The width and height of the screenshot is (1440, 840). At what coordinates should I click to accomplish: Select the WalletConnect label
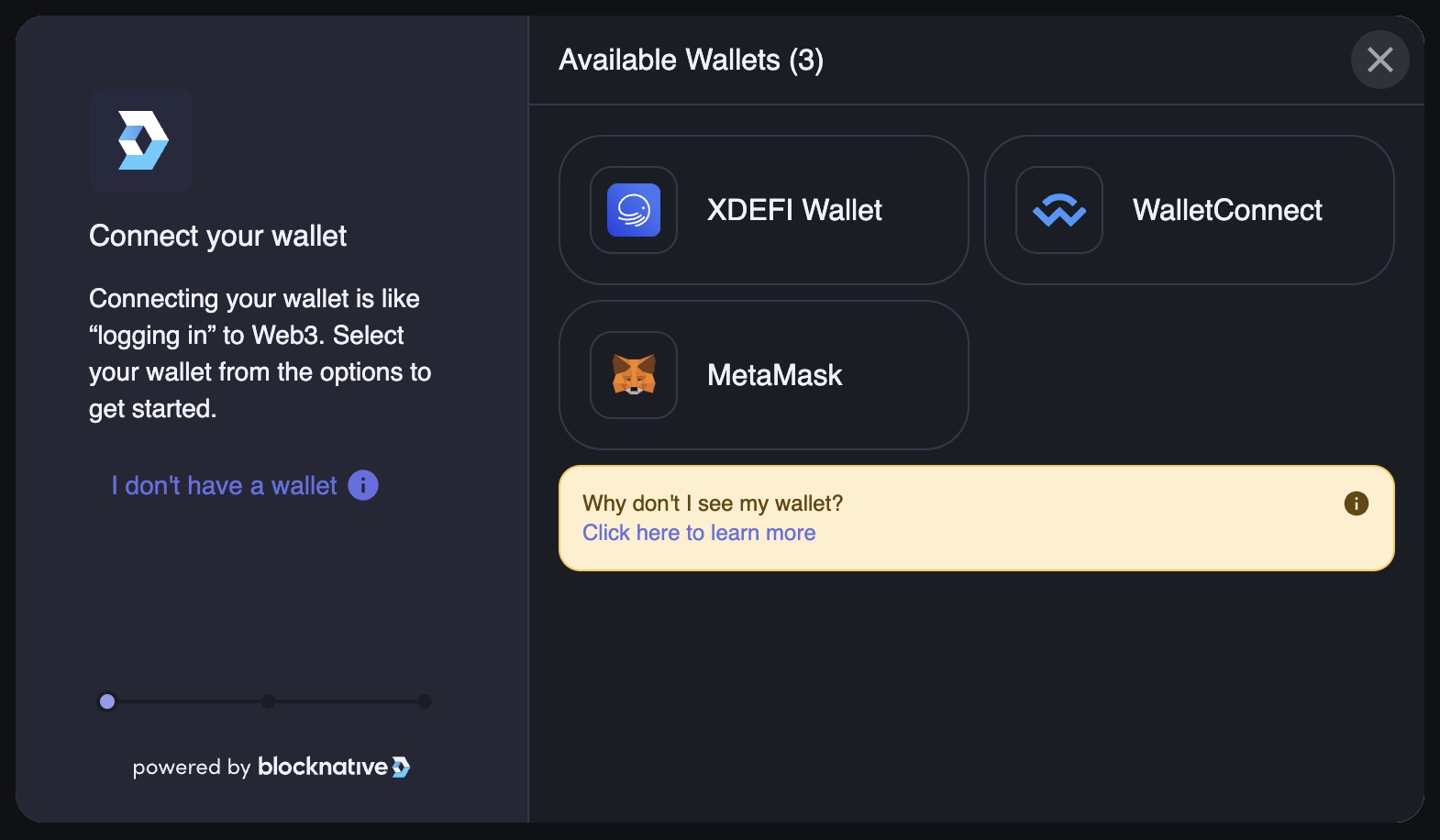[1227, 210]
